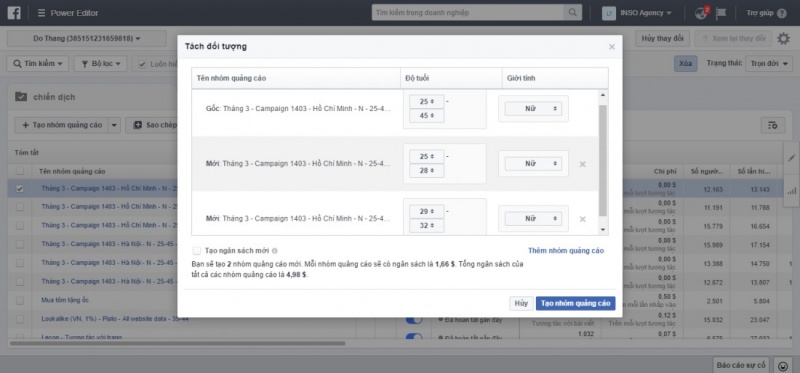Sort by Chi phí column header
The height and width of the screenshot is (373, 800).
pyautogui.click(x=665, y=171)
